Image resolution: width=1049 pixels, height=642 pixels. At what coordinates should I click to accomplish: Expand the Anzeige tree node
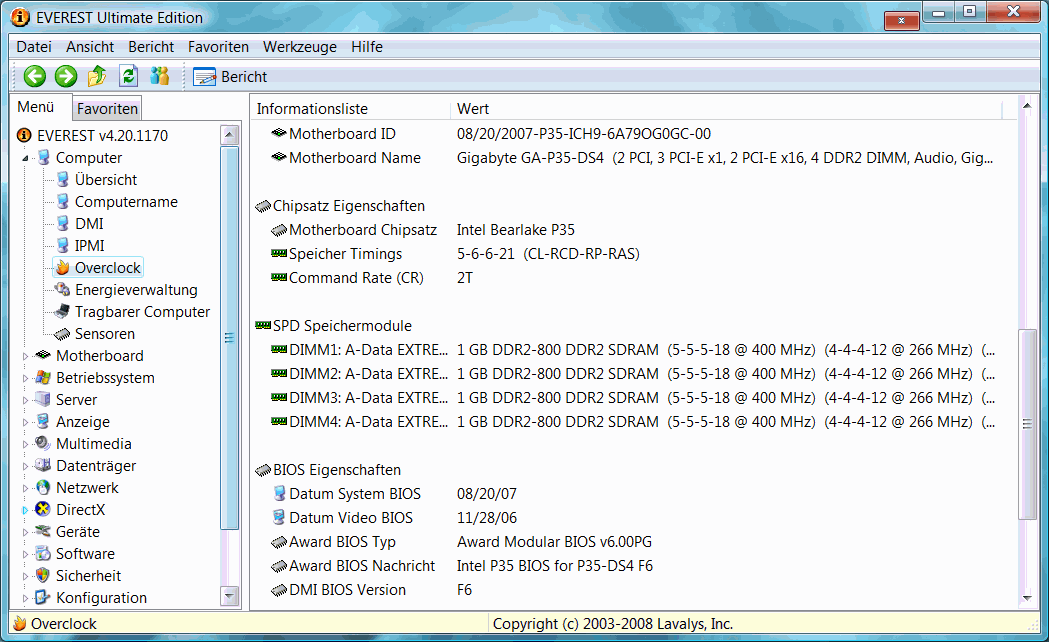pos(25,423)
